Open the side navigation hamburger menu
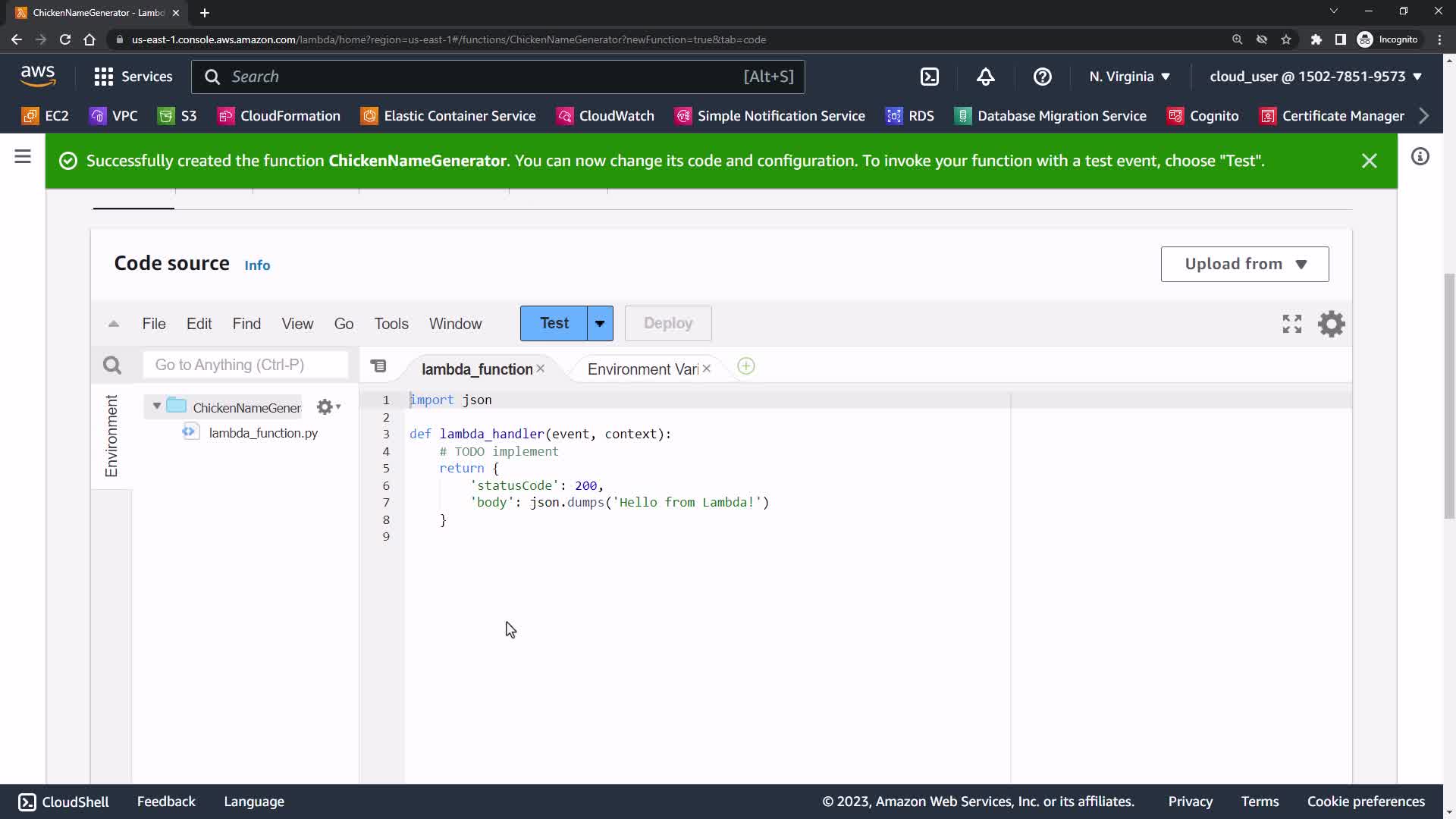 (x=23, y=157)
